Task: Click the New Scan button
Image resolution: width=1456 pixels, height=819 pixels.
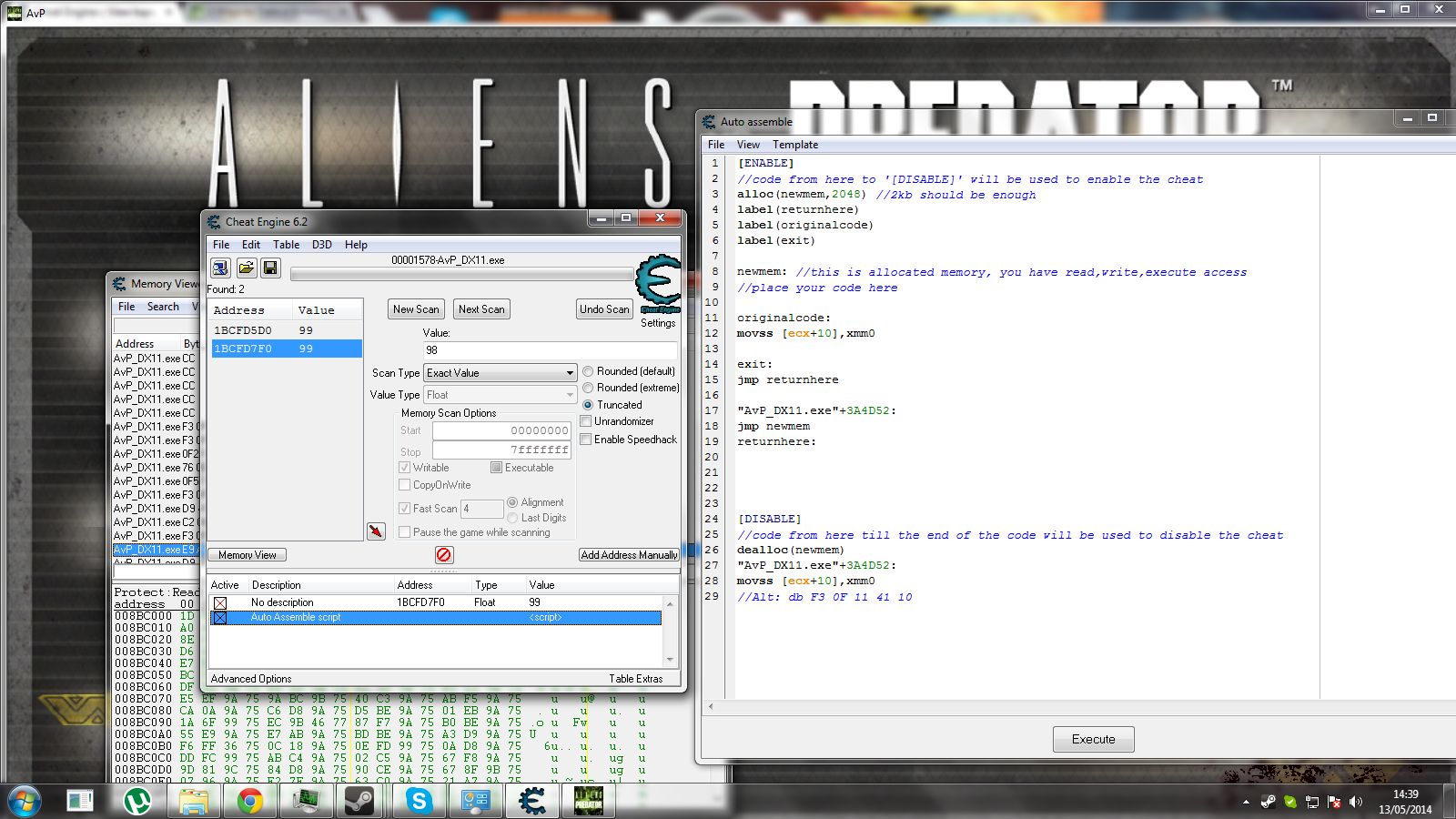Action: coord(416,309)
